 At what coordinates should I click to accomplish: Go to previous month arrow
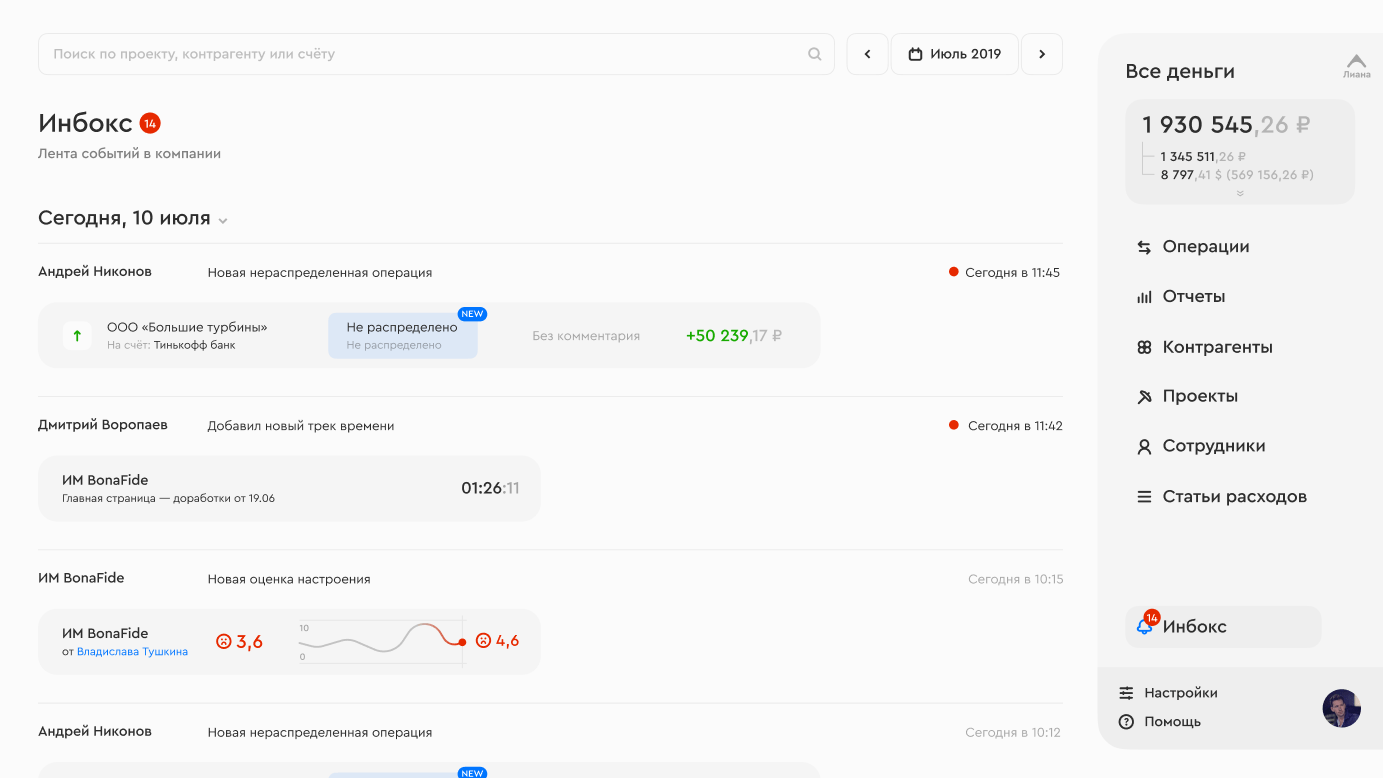pos(867,54)
